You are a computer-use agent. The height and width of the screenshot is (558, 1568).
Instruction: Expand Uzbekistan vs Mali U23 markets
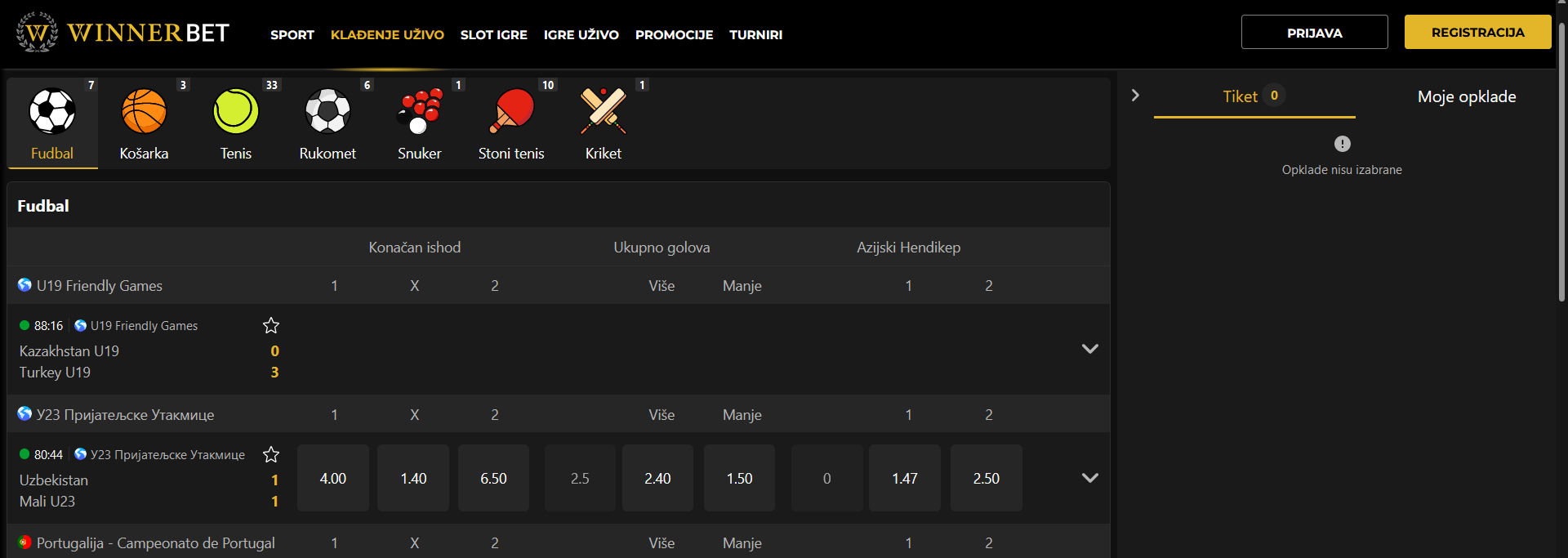click(x=1089, y=478)
